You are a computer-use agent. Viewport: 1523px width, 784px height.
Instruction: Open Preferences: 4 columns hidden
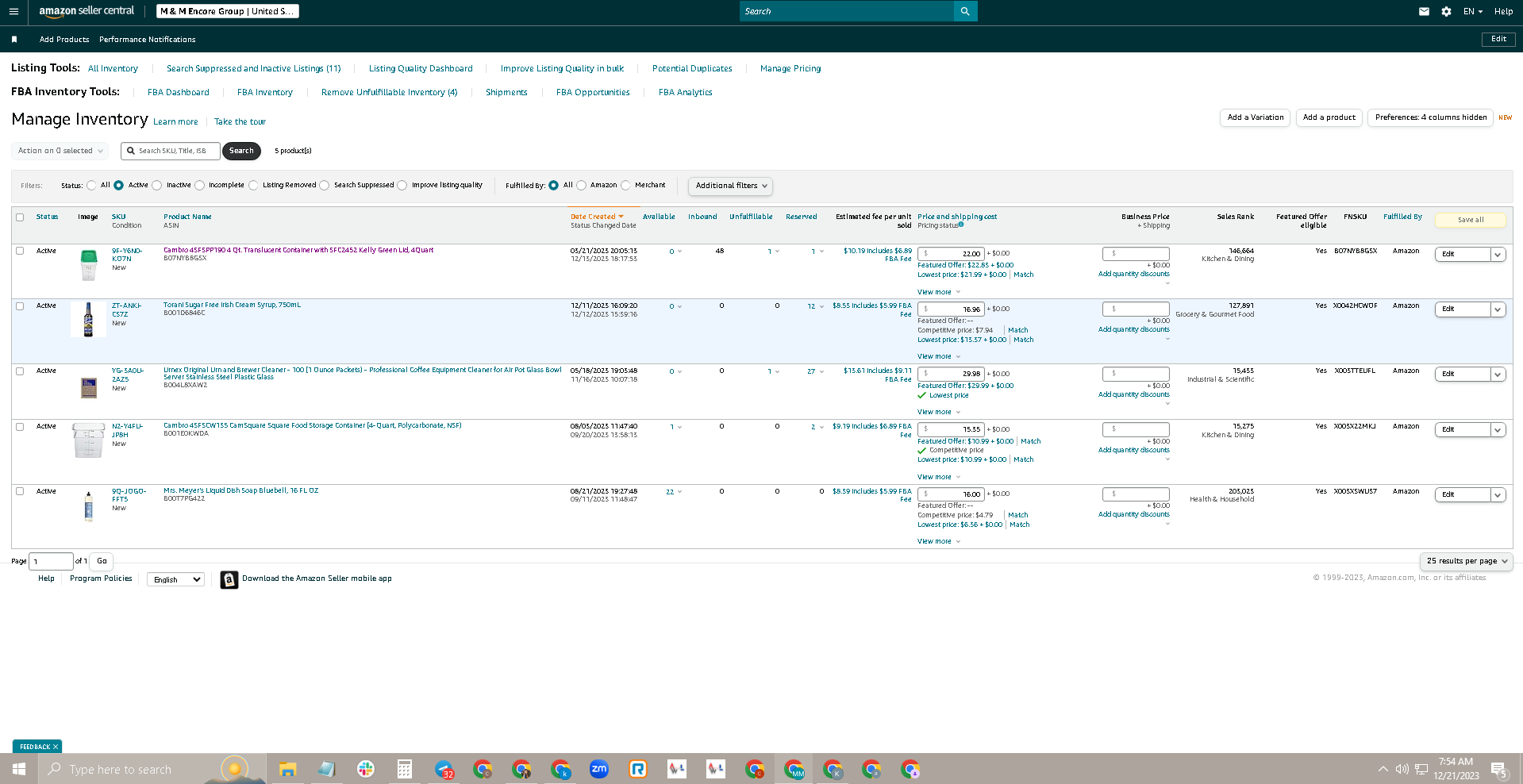pos(1430,117)
